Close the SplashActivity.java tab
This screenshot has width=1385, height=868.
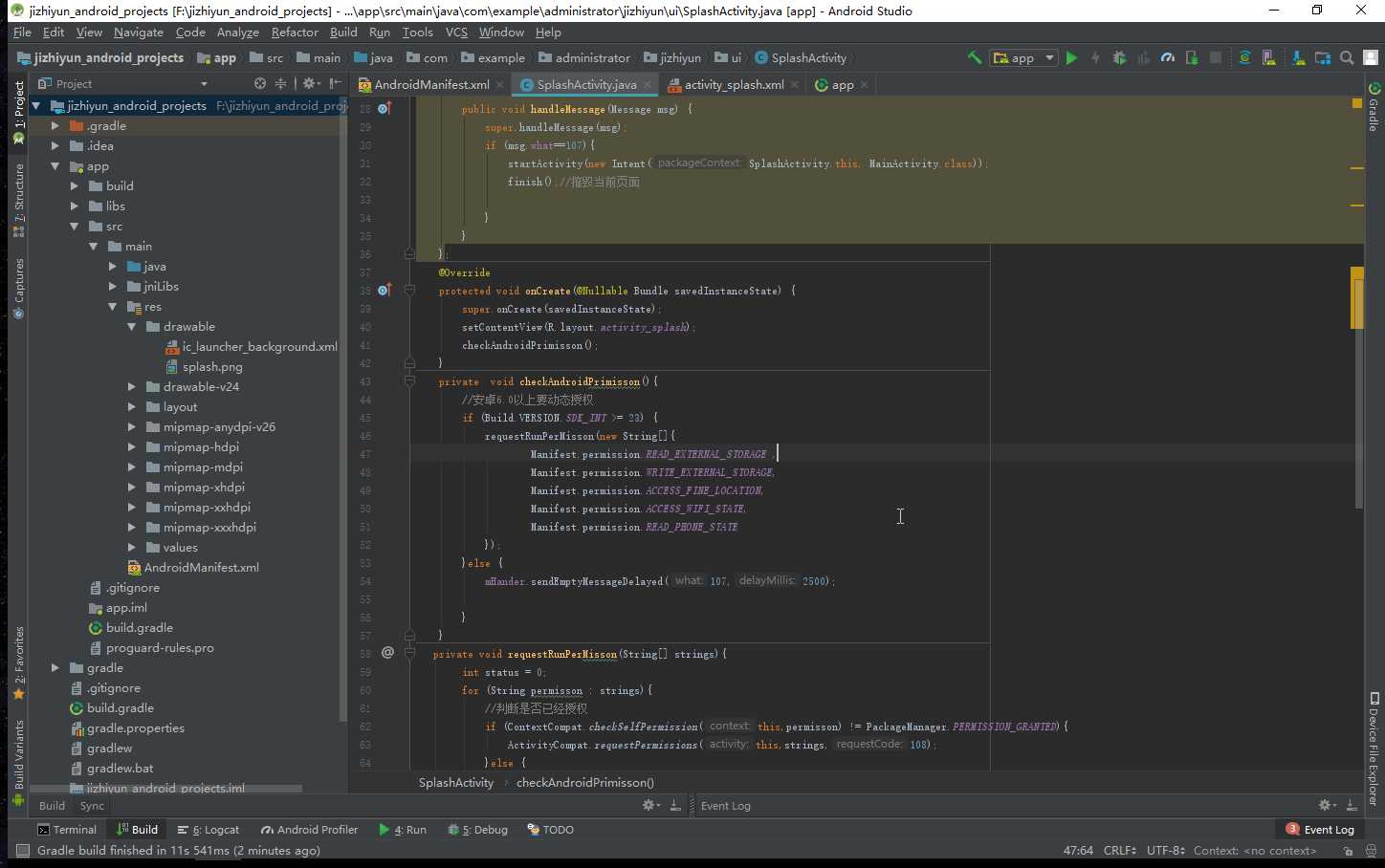(648, 84)
